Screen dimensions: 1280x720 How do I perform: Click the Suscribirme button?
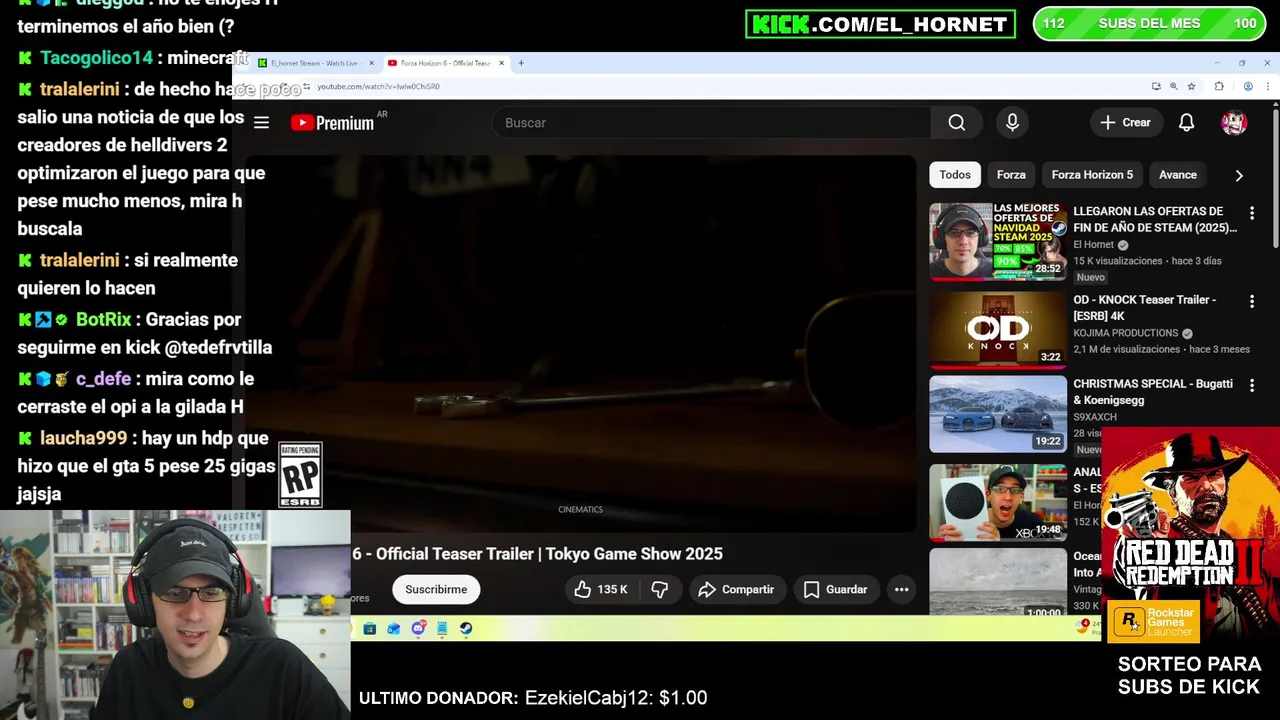point(436,589)
